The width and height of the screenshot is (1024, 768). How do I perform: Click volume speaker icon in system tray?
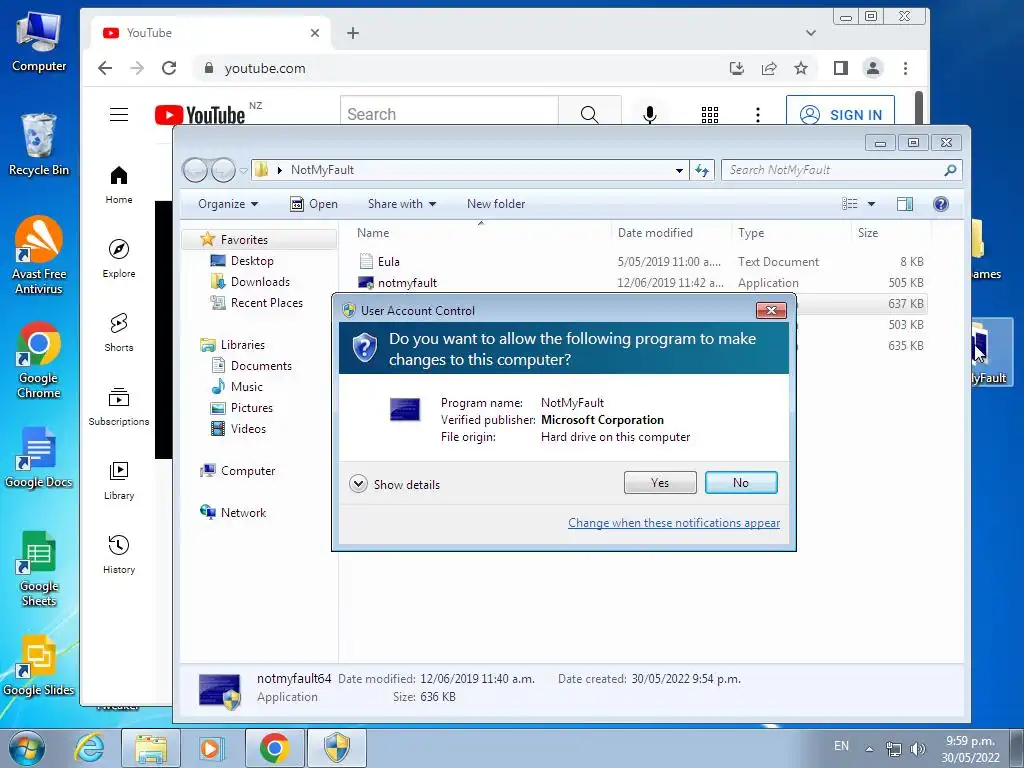pos(918,748)
